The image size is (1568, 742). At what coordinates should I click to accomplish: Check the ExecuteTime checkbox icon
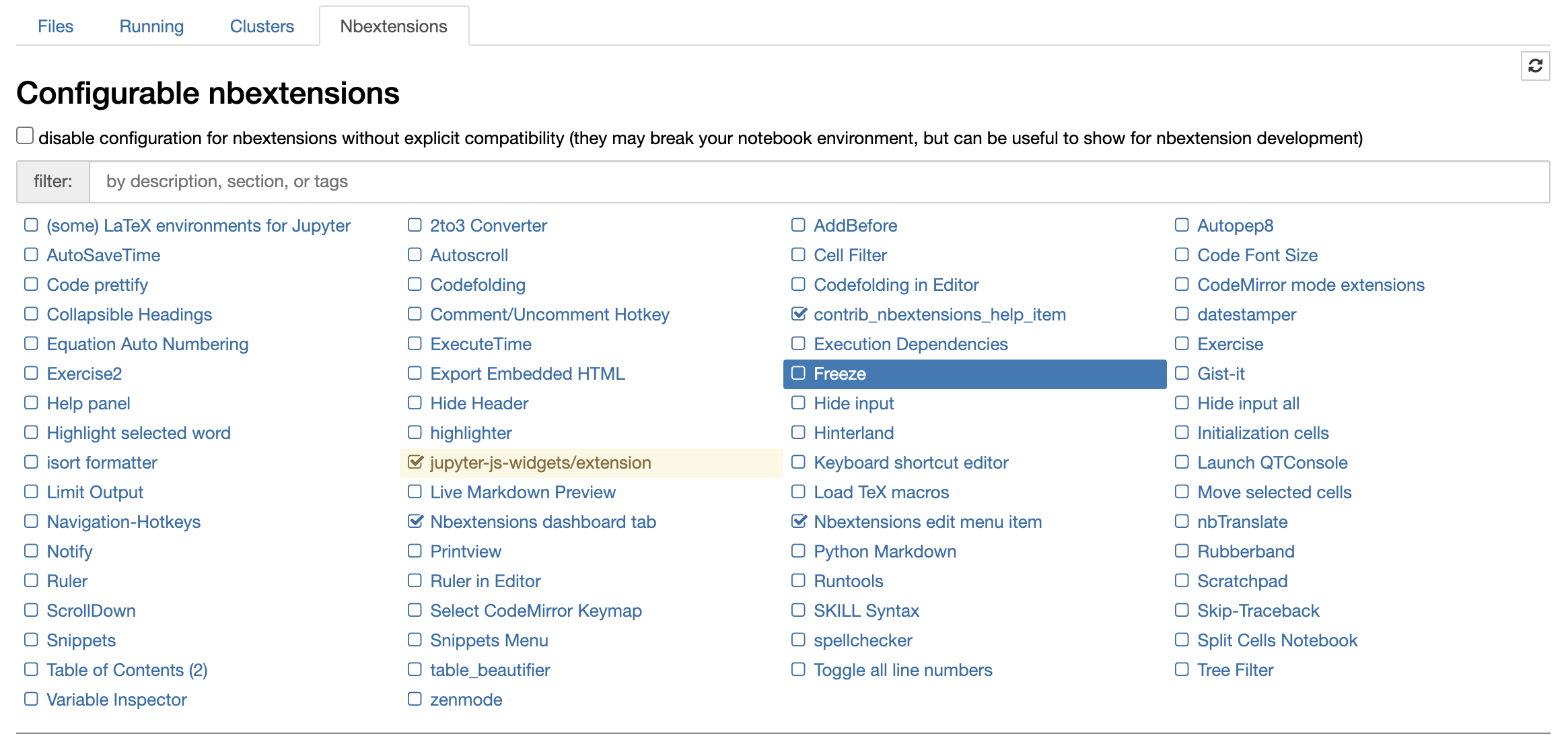tap(415, 343)
